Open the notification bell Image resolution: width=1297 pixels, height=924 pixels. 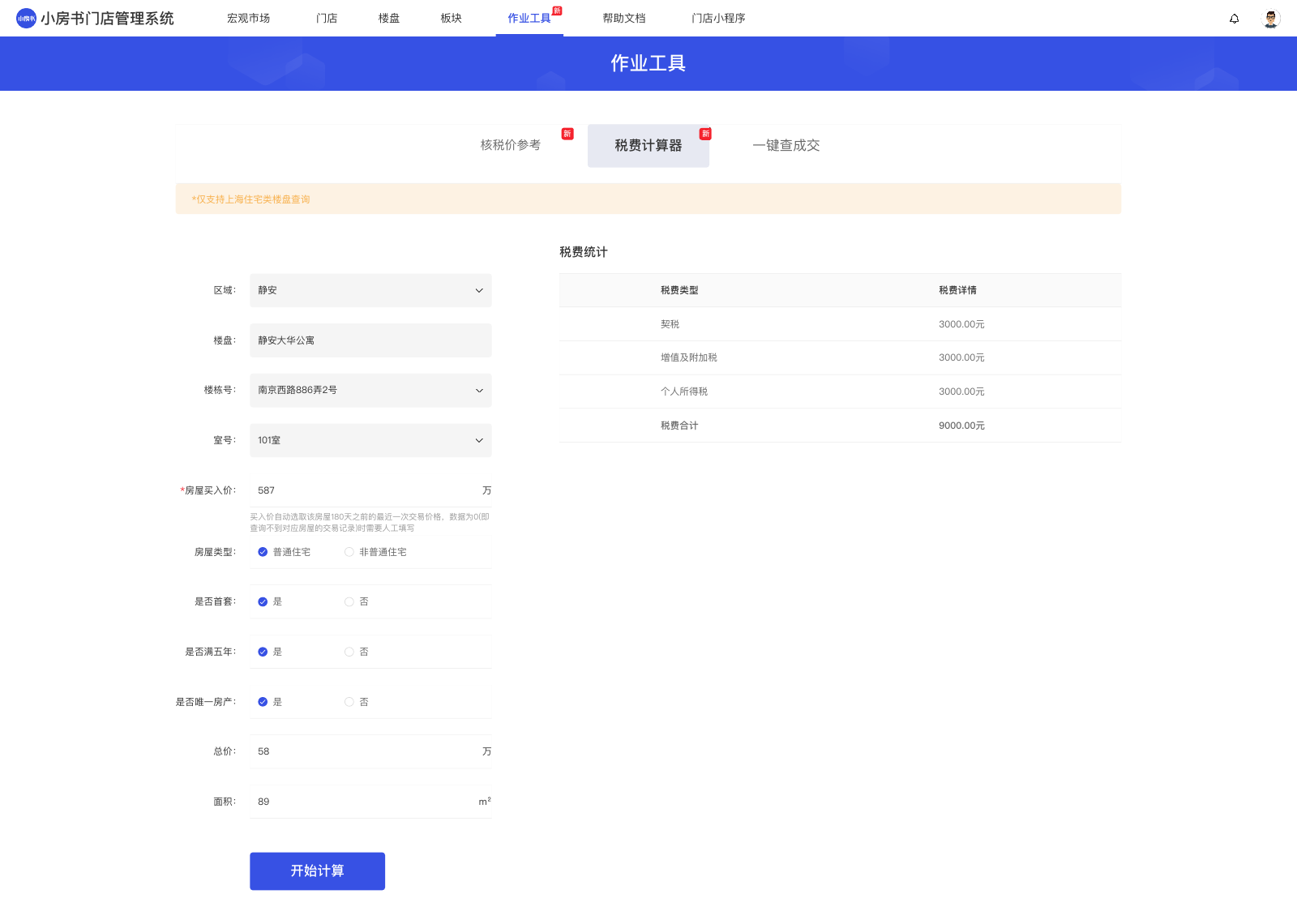(x=1234, y=19)
